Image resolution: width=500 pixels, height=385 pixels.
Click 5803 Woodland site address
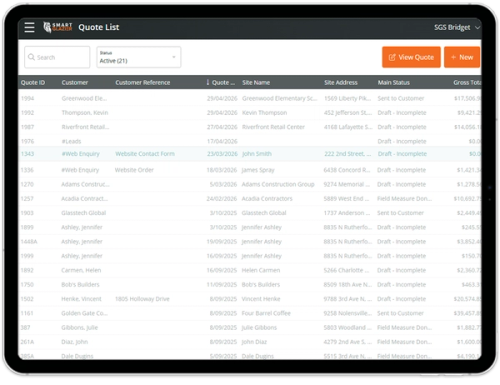(347, 328)
